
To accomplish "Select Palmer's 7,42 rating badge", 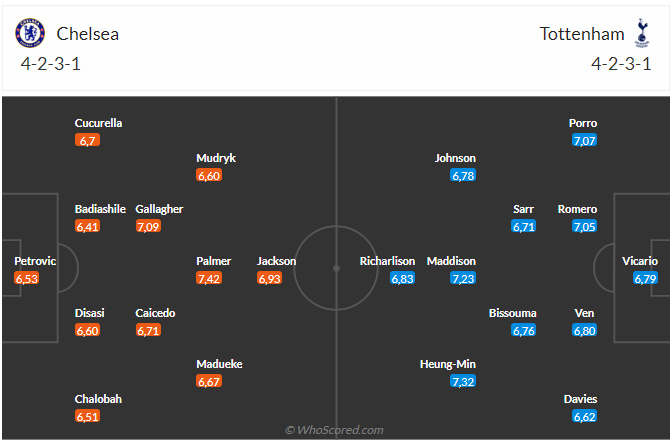I will [x=209, y=278].
